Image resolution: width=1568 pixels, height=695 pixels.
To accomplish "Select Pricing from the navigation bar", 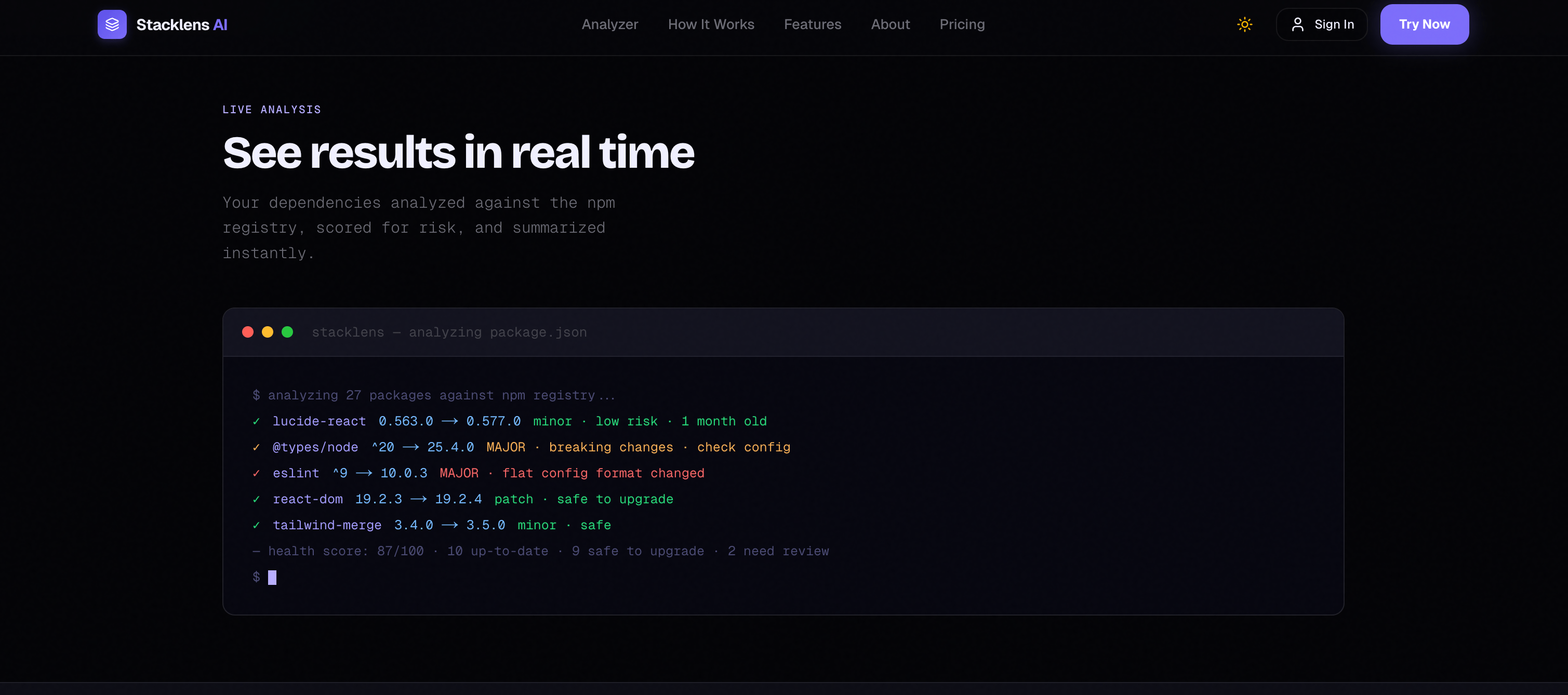I will click(x=962, y=24).
